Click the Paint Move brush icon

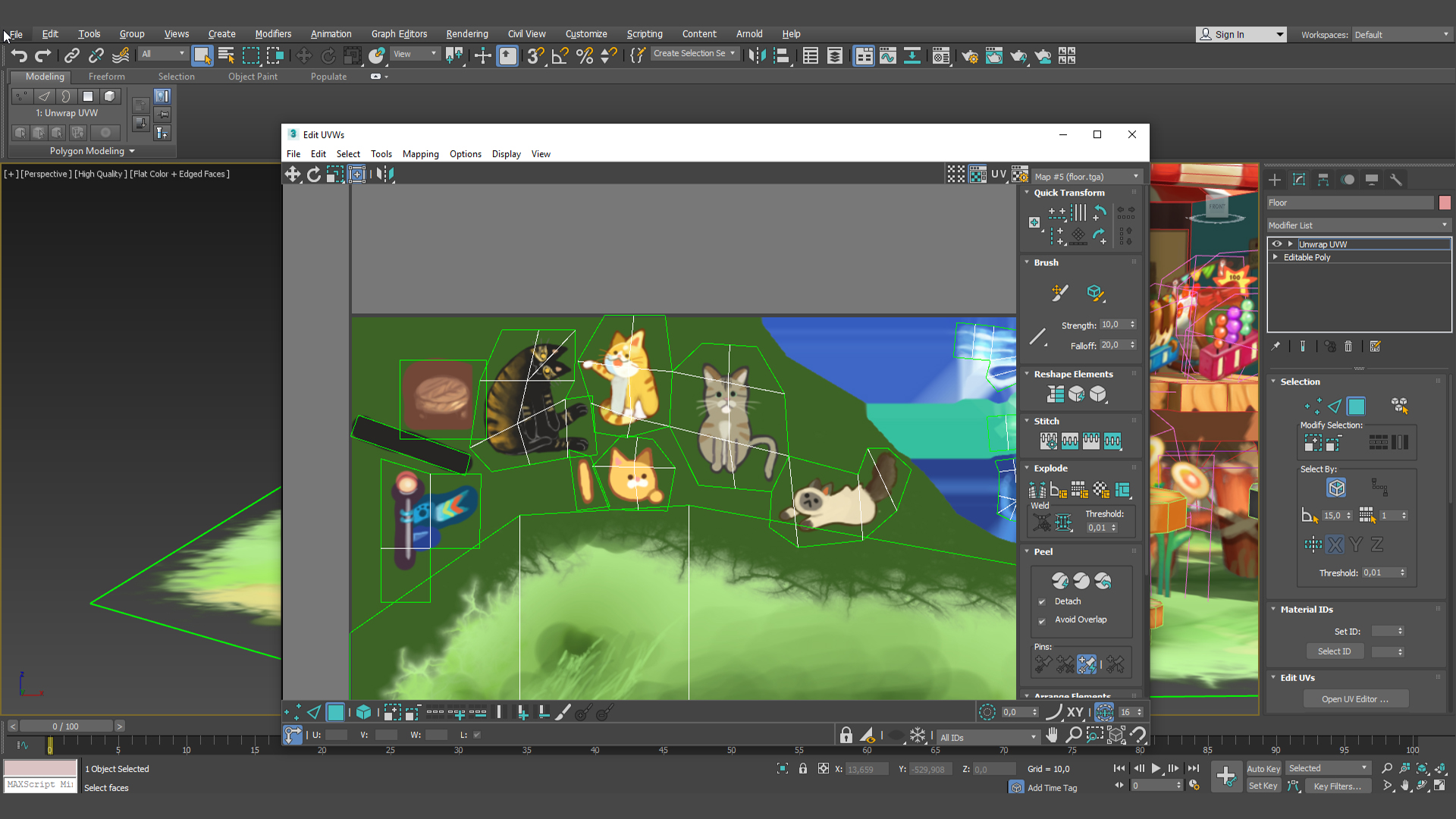[1059, 293]
